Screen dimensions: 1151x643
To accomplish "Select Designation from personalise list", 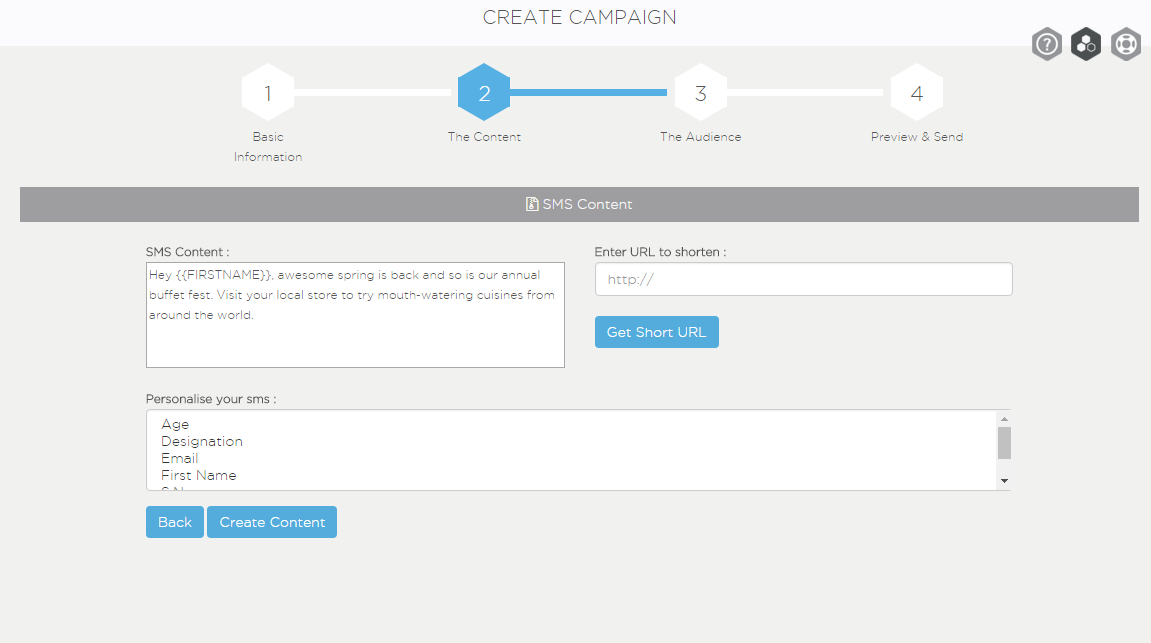I will pyautogui.click(x=201, y=441).
